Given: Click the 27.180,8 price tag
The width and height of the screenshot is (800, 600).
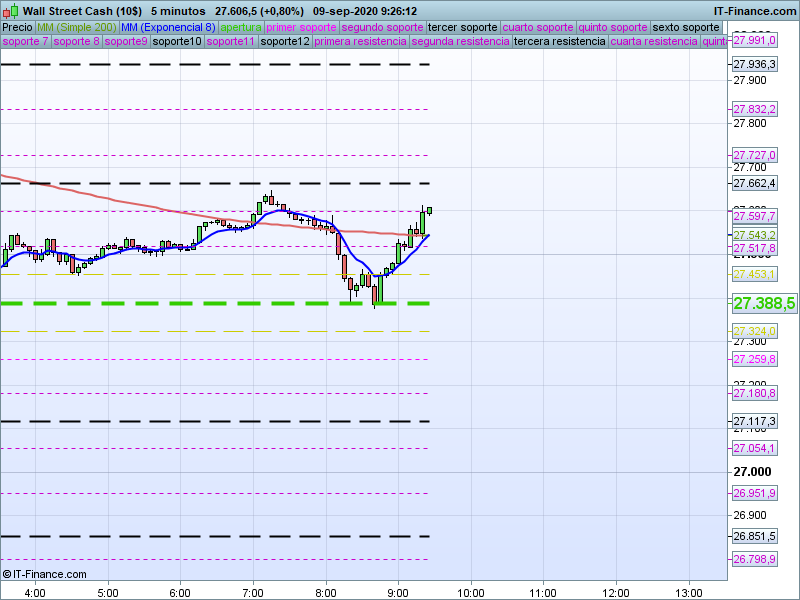Looking at the screenshot, I should (755, 393).
